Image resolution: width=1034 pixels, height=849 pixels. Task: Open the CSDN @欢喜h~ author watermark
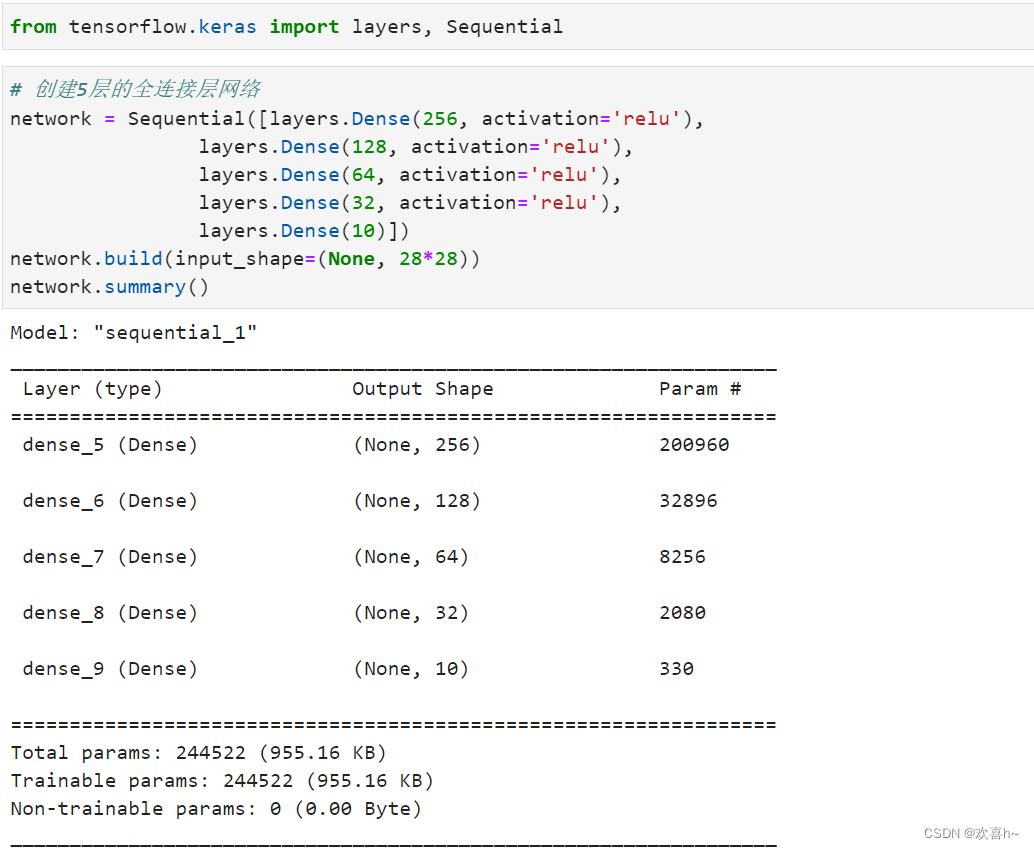[x=973, y=832]
